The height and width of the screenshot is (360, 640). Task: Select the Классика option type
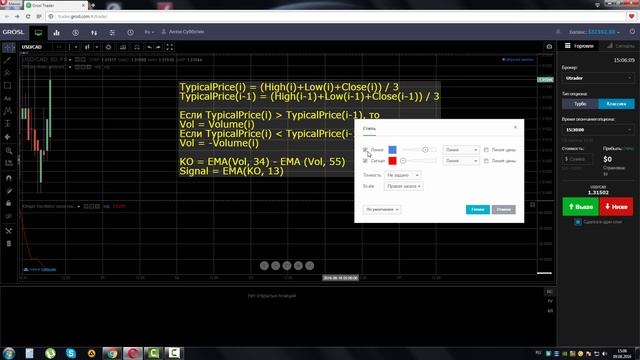point(616,104)
